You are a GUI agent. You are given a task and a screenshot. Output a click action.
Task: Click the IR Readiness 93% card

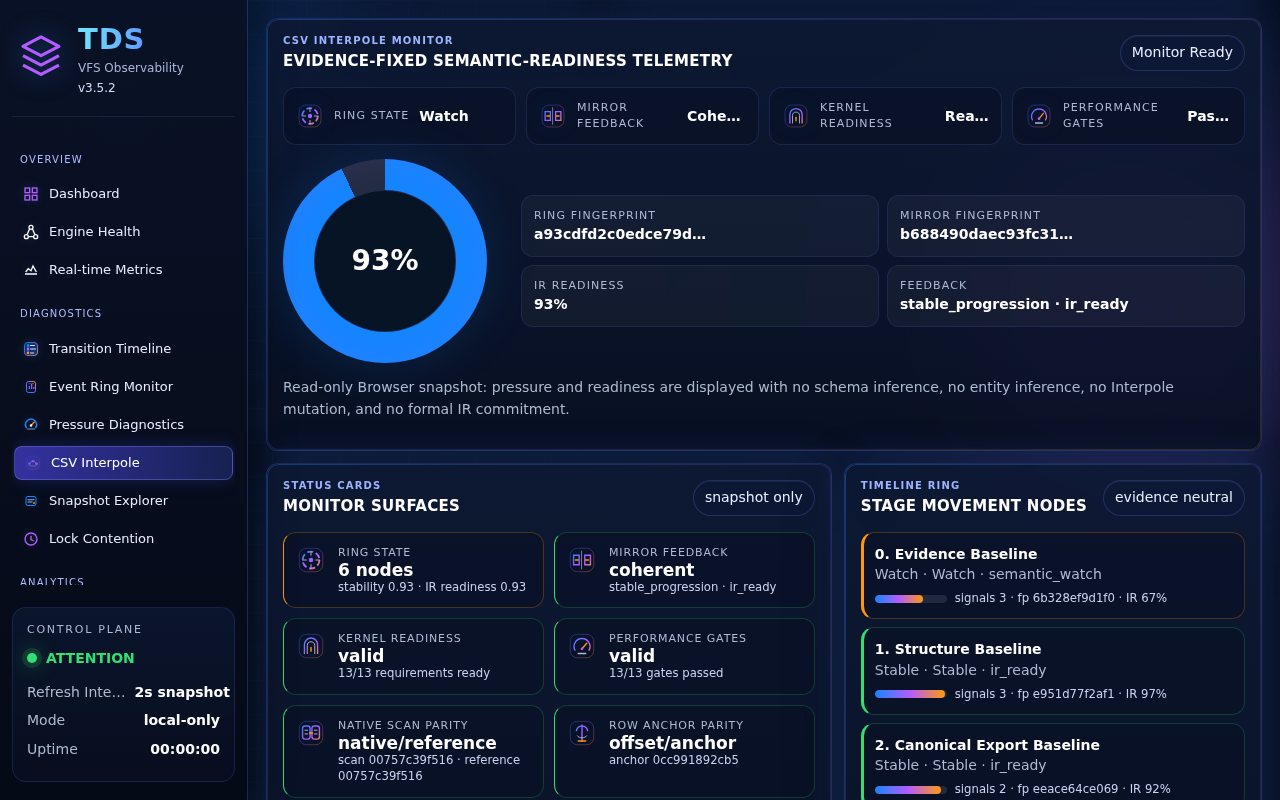pyautogui.click(x=700, y=296)
